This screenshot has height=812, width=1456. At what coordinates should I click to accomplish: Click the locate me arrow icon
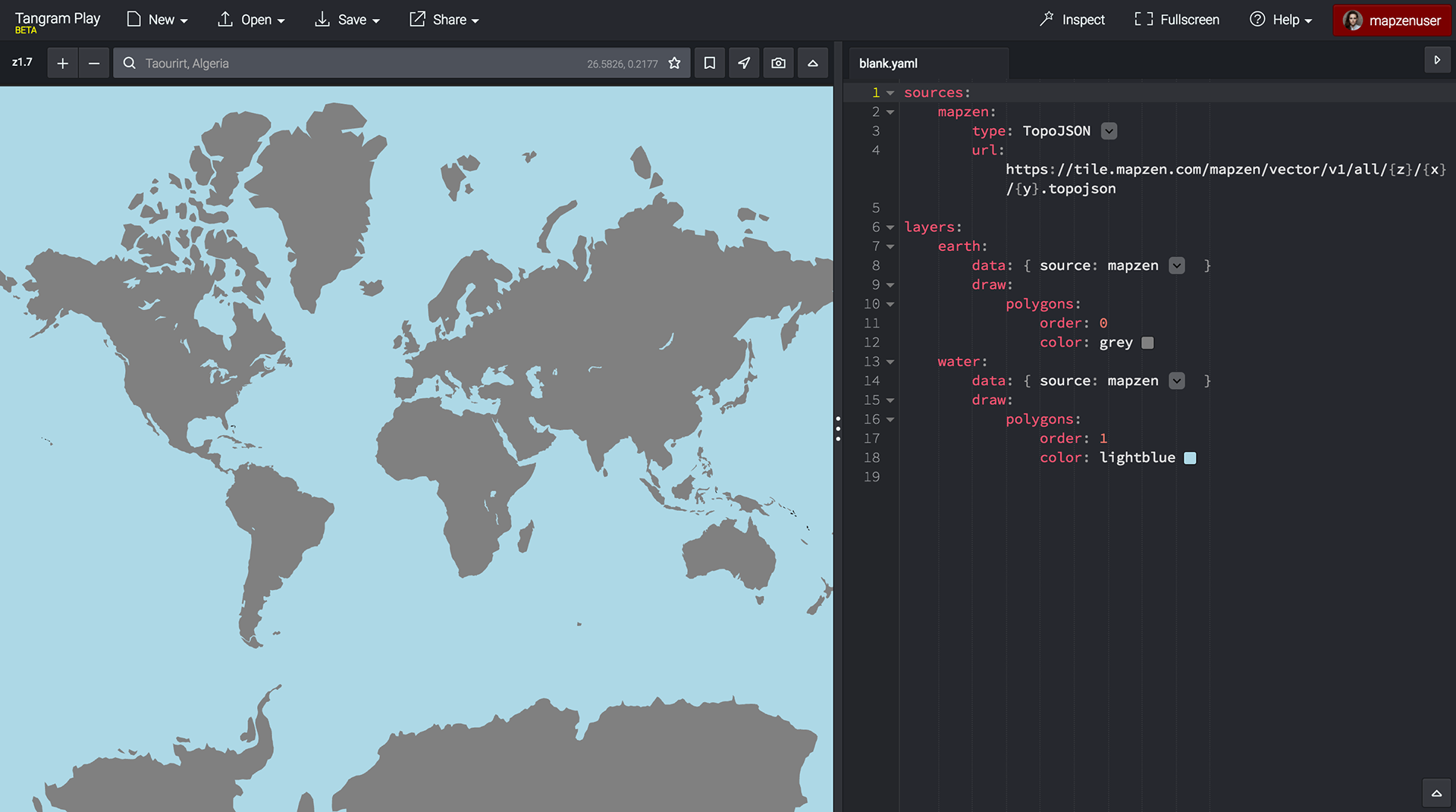[x=744, y=64]
